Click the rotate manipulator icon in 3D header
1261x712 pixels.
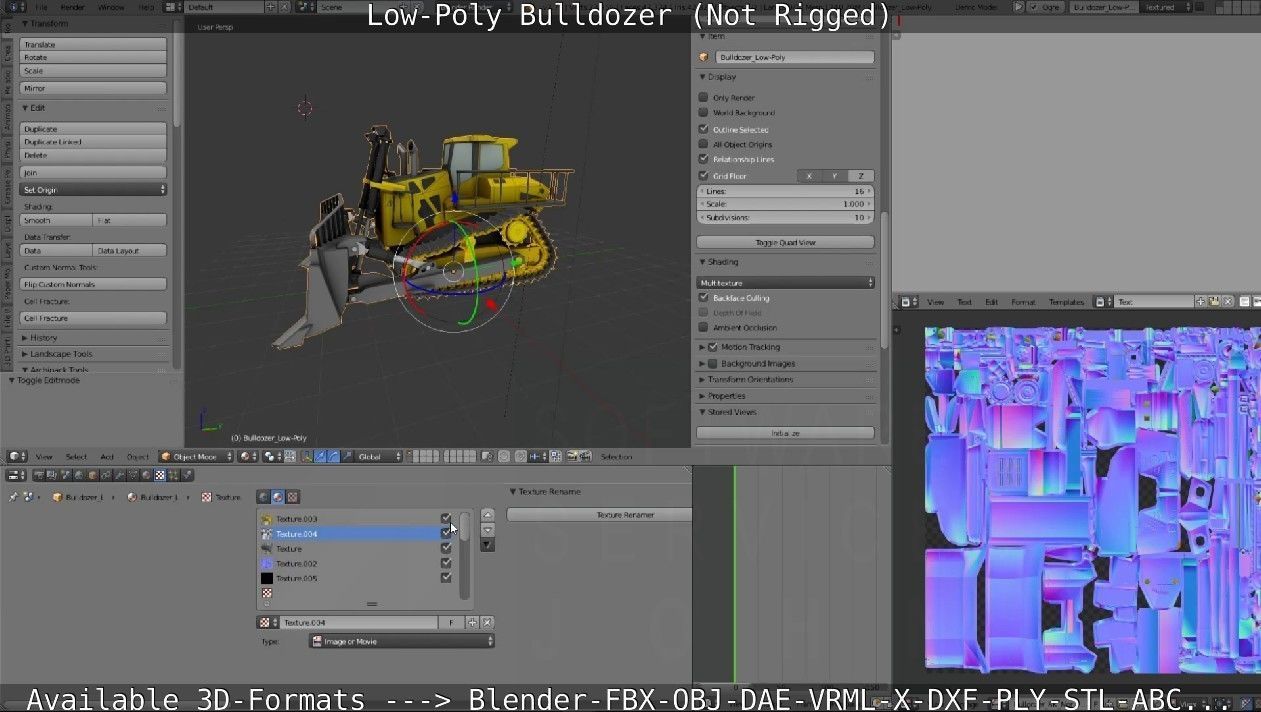(x=334, y=456)
